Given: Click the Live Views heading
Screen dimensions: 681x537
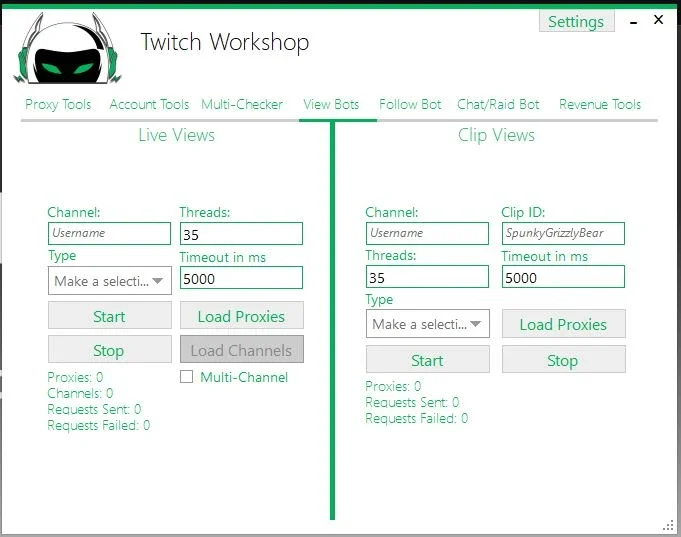Looking at the screenshot, I should coord(176,135).
